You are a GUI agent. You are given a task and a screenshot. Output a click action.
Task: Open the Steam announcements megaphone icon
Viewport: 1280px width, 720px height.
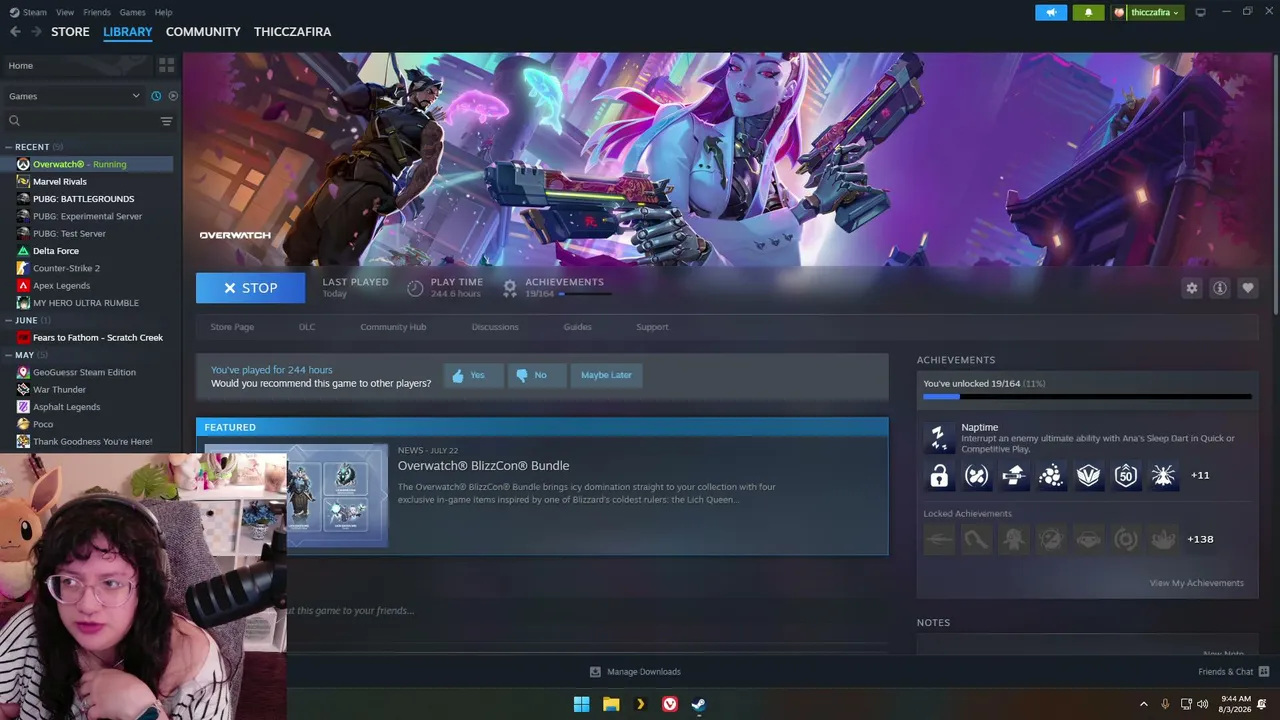coord(1051,12)
